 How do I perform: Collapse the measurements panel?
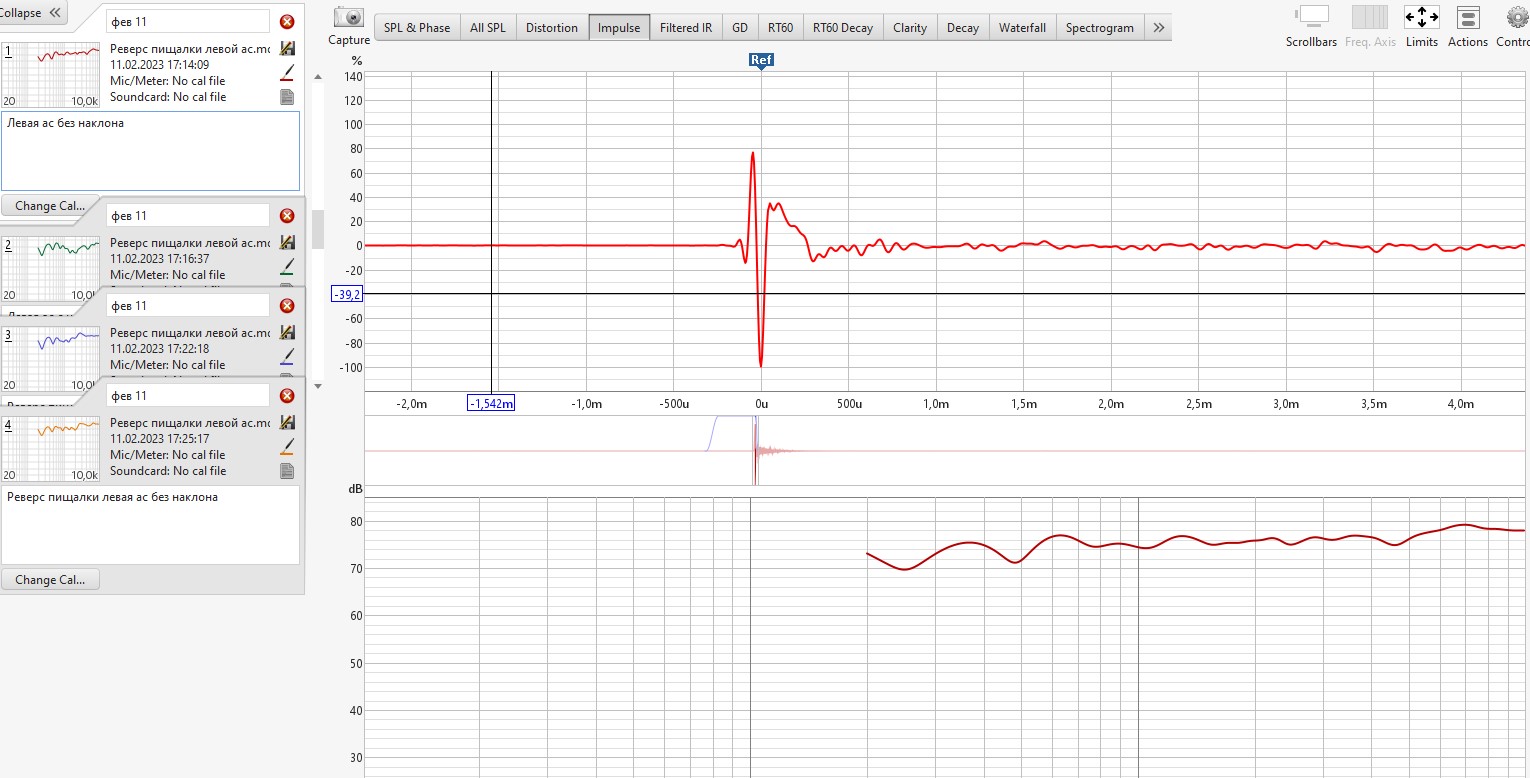tap(34, 13)
